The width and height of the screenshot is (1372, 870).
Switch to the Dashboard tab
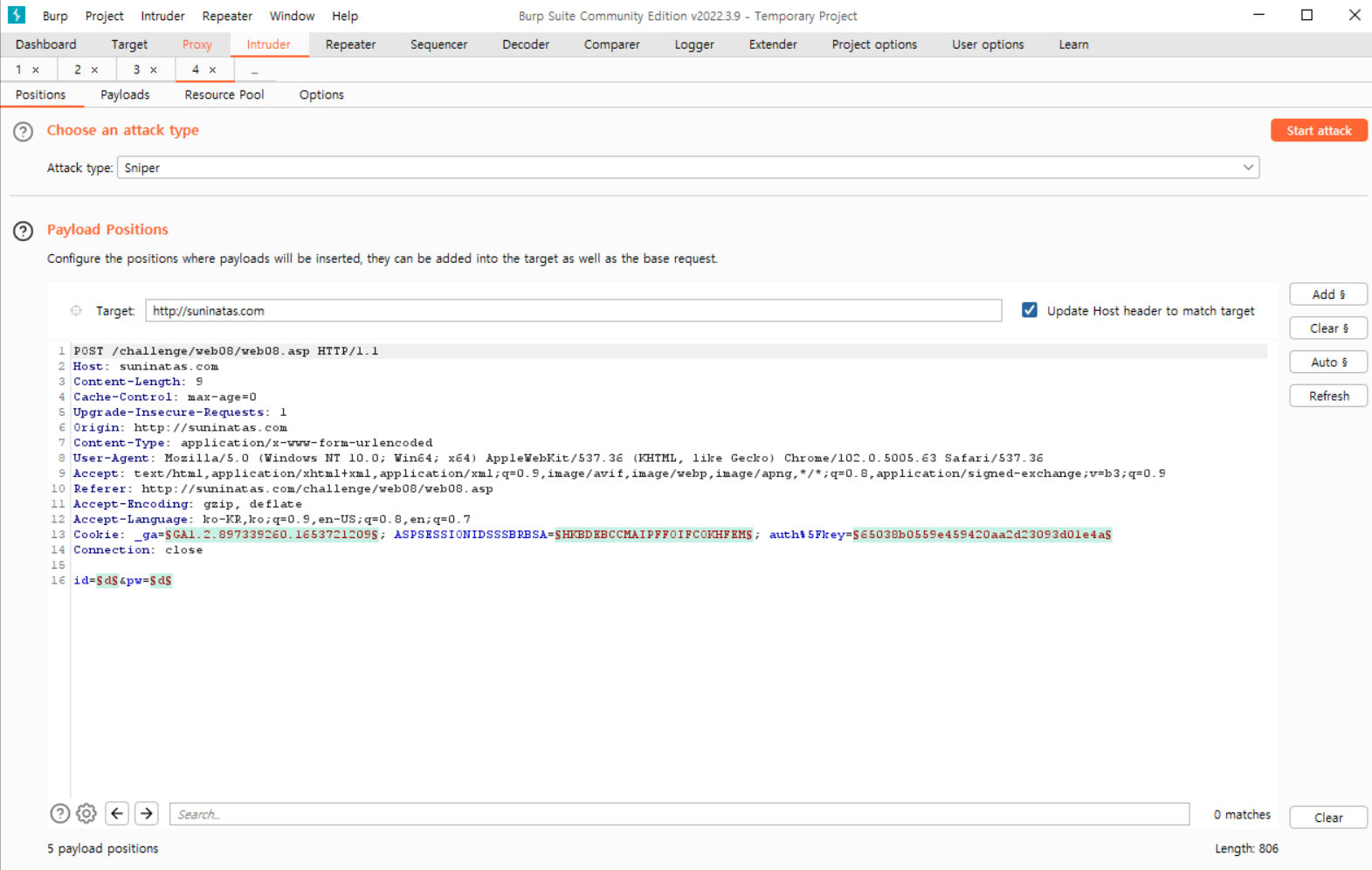tap(46, 45)
